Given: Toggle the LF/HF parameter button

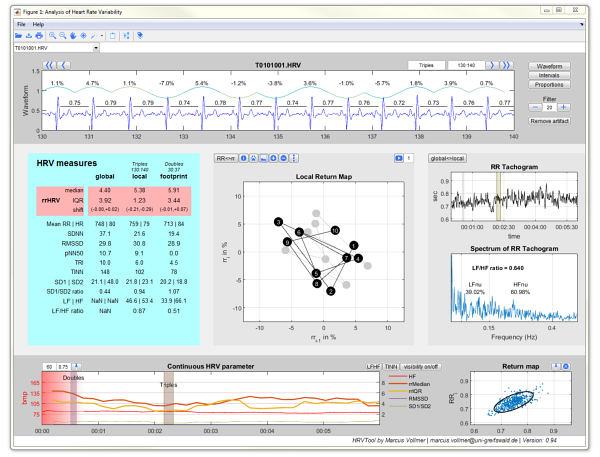Looking at the screenshot, I should [372, 367].
